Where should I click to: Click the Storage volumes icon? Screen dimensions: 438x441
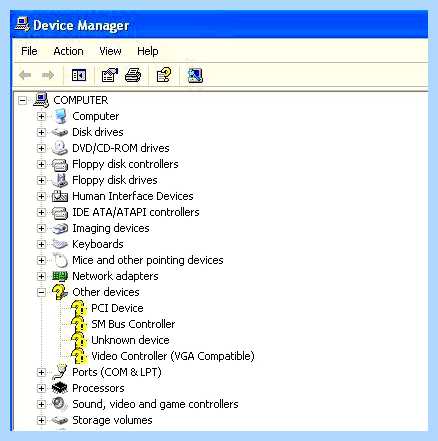coord(60,420)
